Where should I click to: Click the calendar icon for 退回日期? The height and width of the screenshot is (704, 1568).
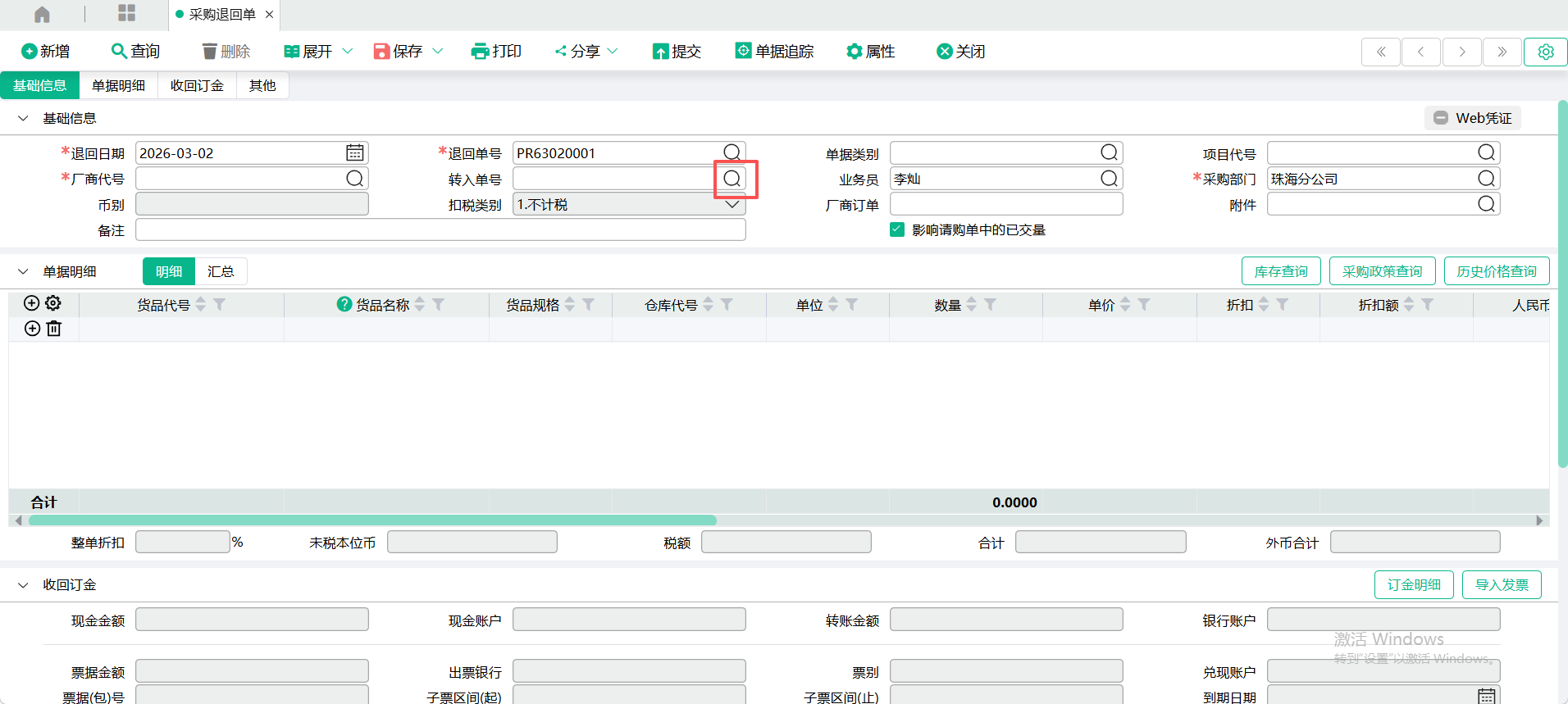coord(354,153)
